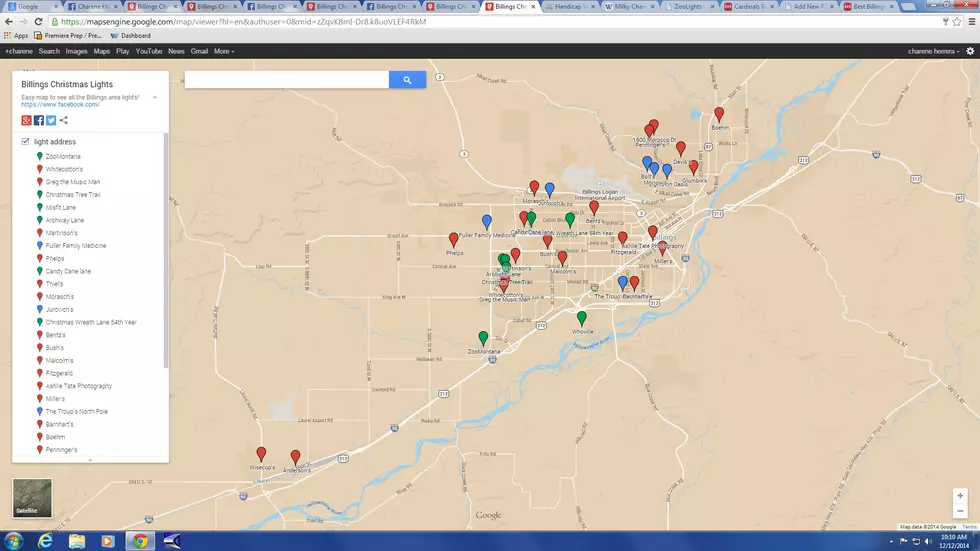Open the Terms link on map
The image size is (980, 551).
pyautogui.click(x=969, y=527)
